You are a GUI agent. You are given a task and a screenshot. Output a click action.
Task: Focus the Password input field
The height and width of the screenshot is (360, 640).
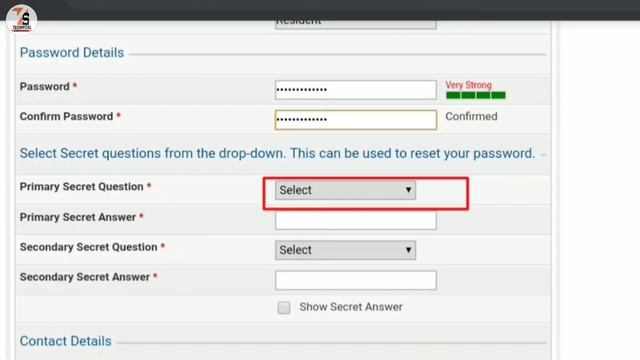click(356, 89)
